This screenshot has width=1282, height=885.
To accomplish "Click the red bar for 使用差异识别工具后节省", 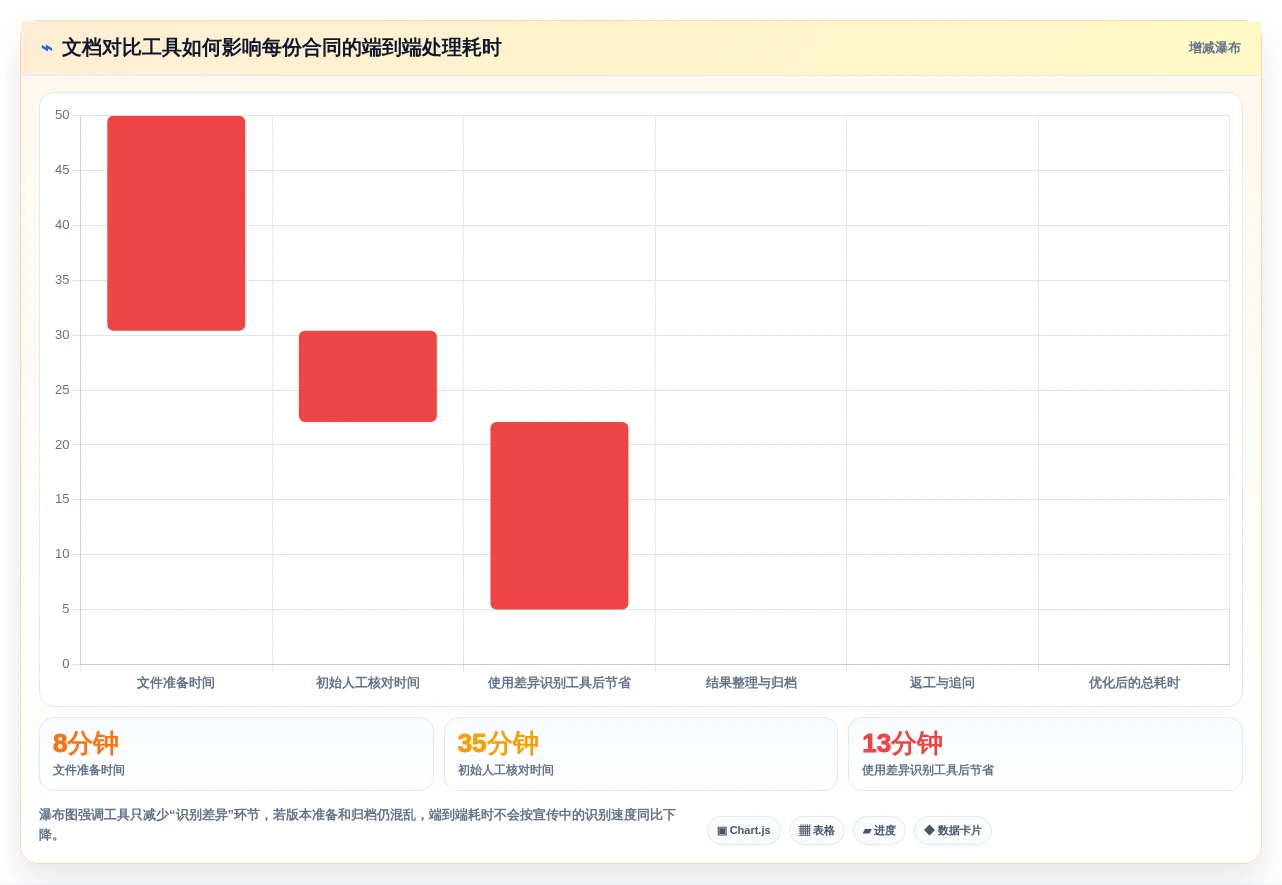I will click(559, 515).
